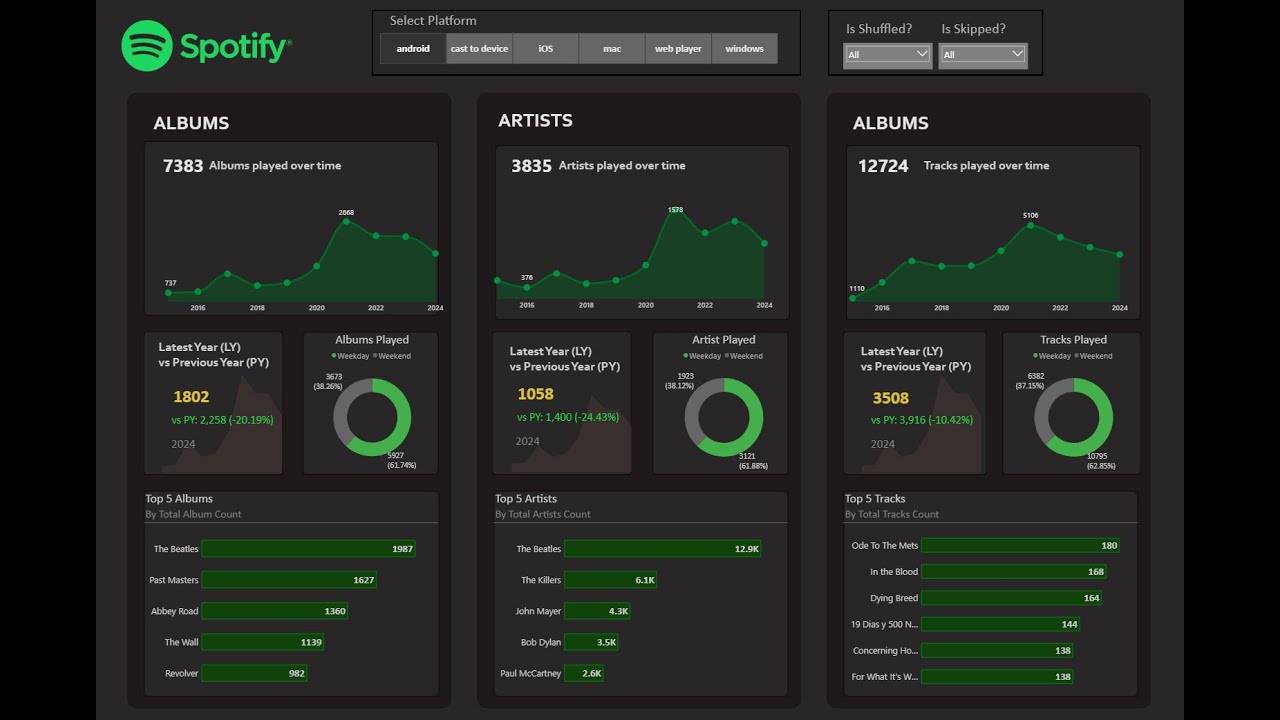Click the 1110 data point on tracks chart
Image resolution: width=1280 pixels, height=720 pixels.
[852, 298]
